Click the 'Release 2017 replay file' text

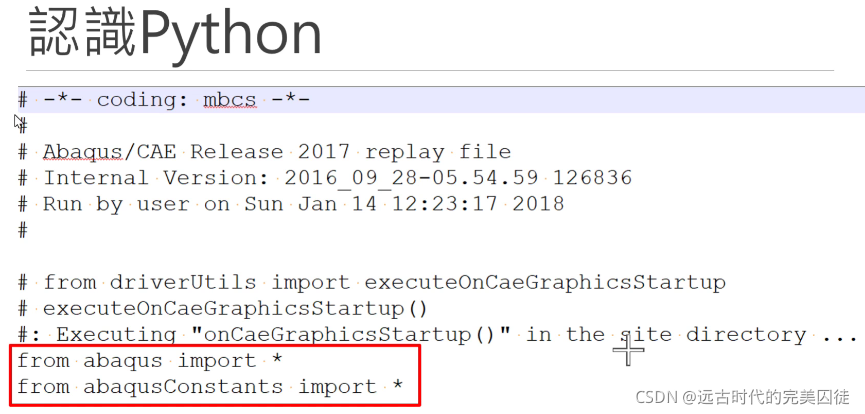tap(351, 152)
